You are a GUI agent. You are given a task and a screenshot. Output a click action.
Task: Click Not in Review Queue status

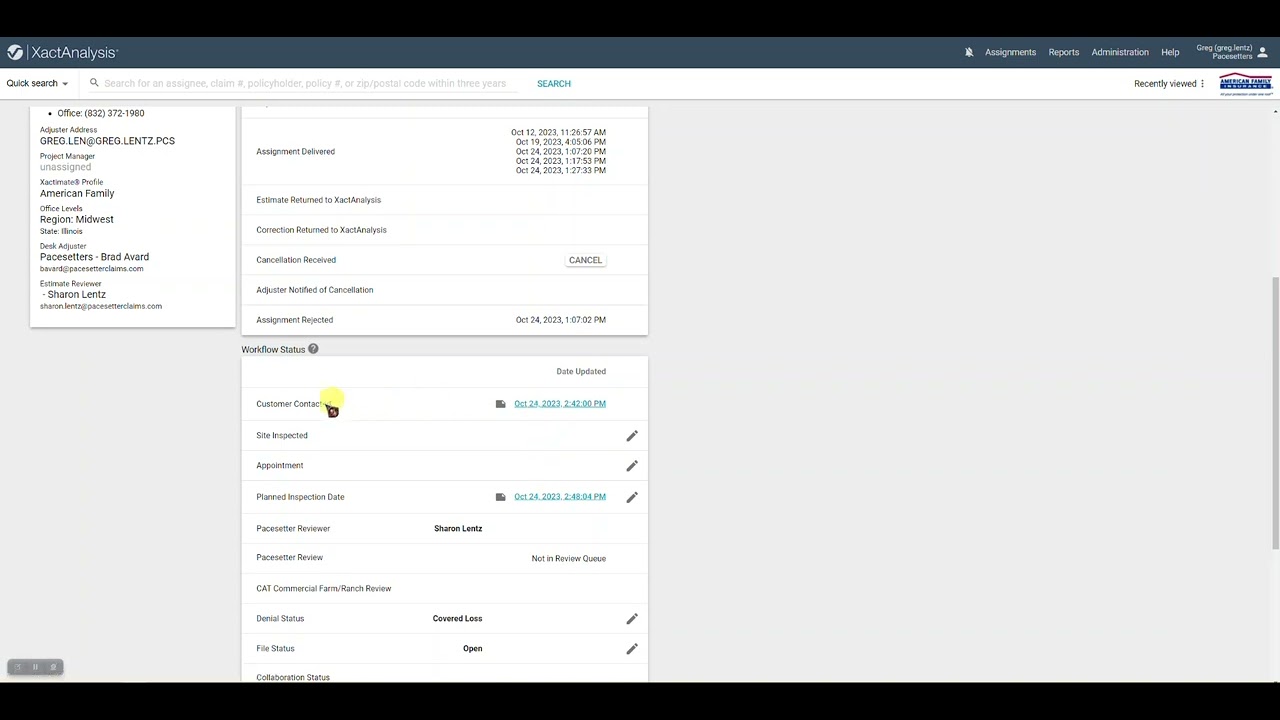[569, 559]
